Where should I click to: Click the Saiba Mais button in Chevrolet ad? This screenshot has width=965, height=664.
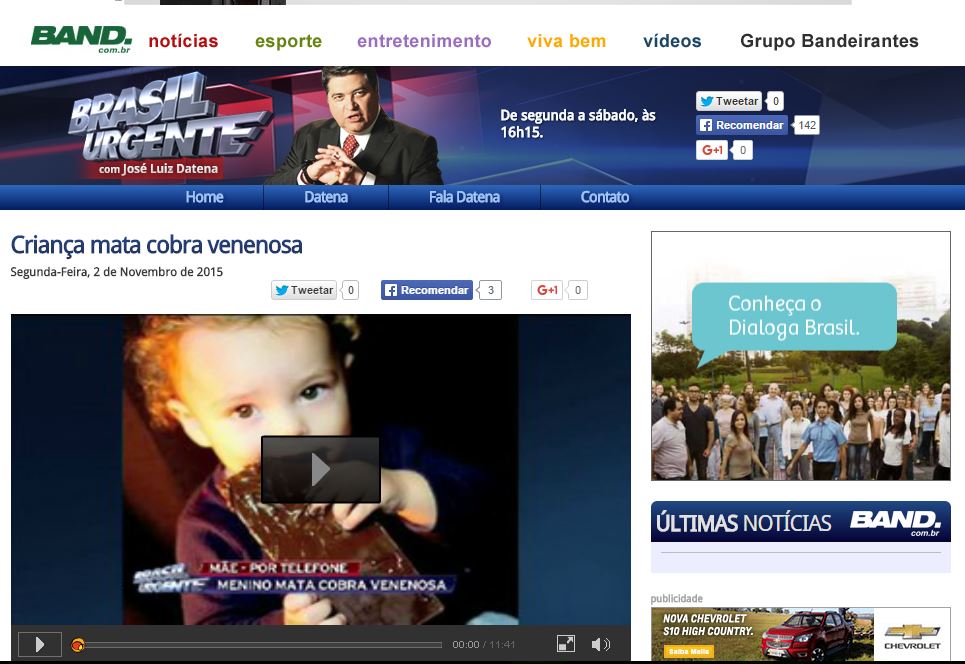pos(689,651)
